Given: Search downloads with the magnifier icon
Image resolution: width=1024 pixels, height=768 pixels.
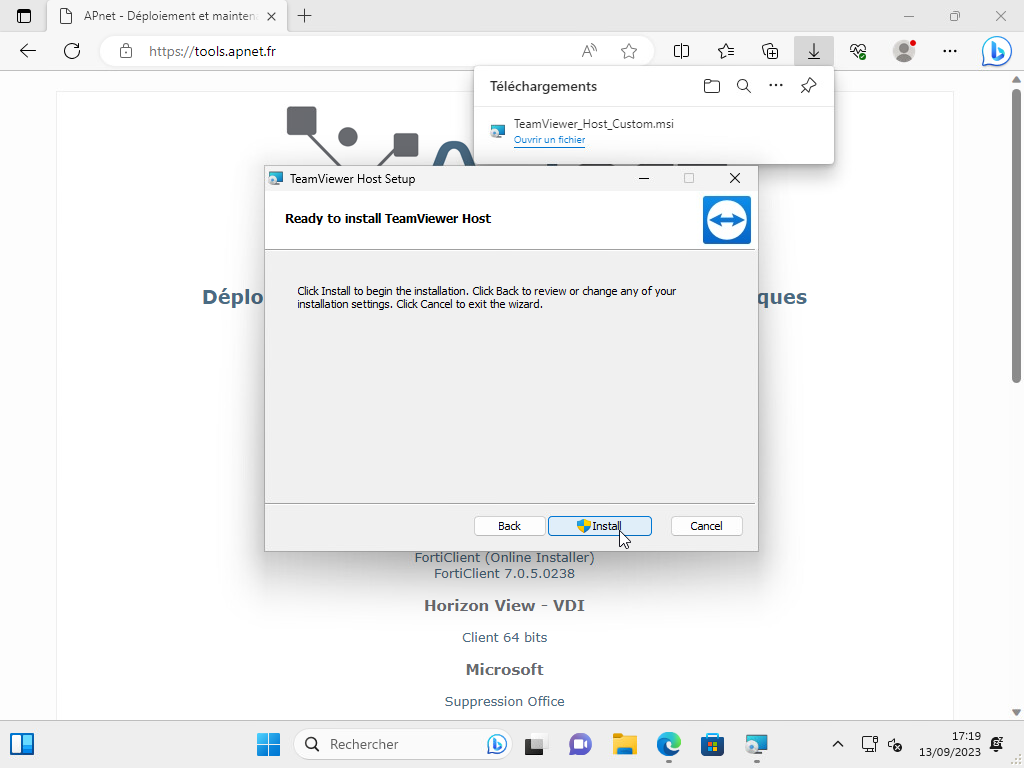Looking at the screenshot, I should (x=743, y=86).
